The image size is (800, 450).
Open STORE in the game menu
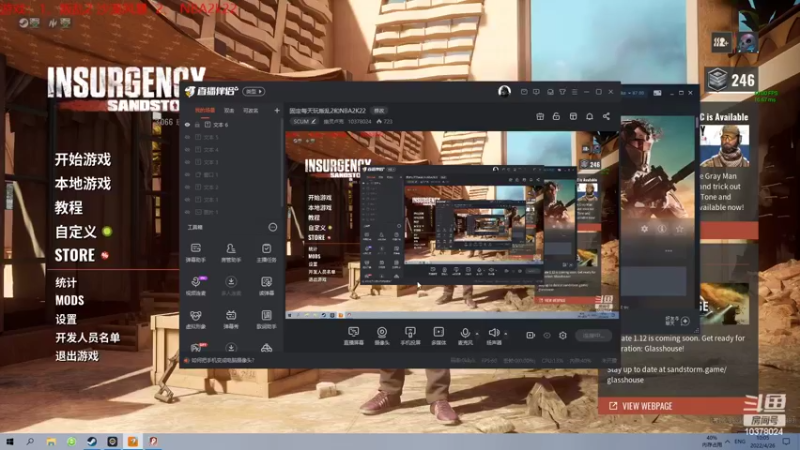[75, 255]
